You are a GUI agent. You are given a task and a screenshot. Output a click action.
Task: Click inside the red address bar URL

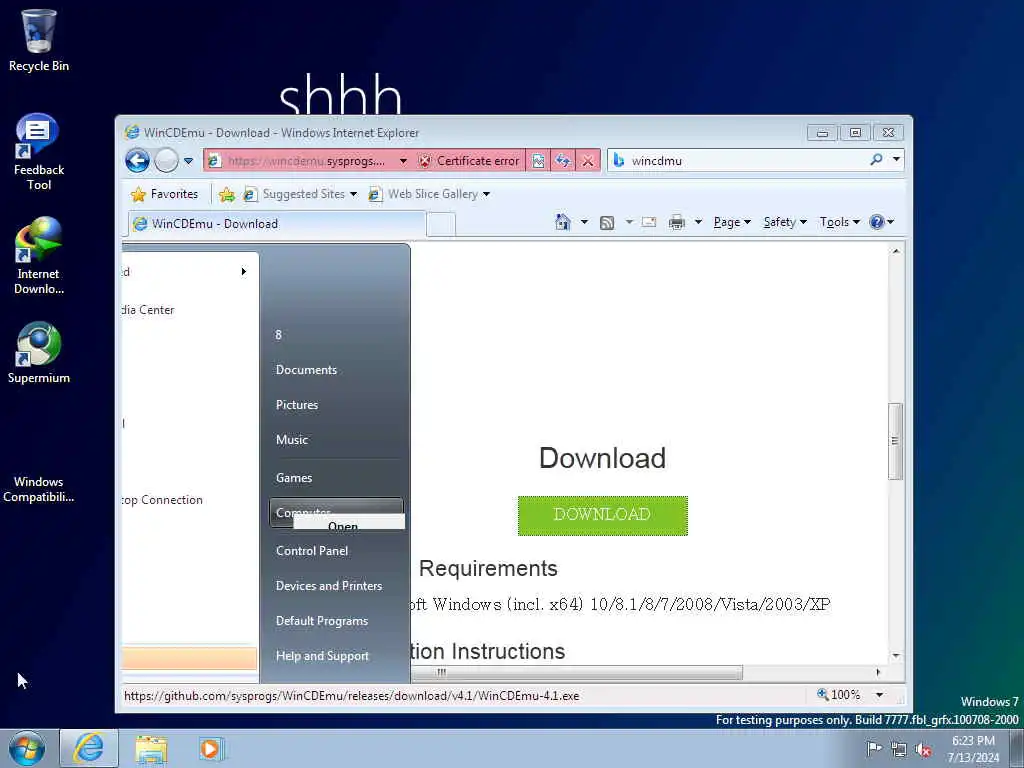pyautogui.click(x=306, y=161)
